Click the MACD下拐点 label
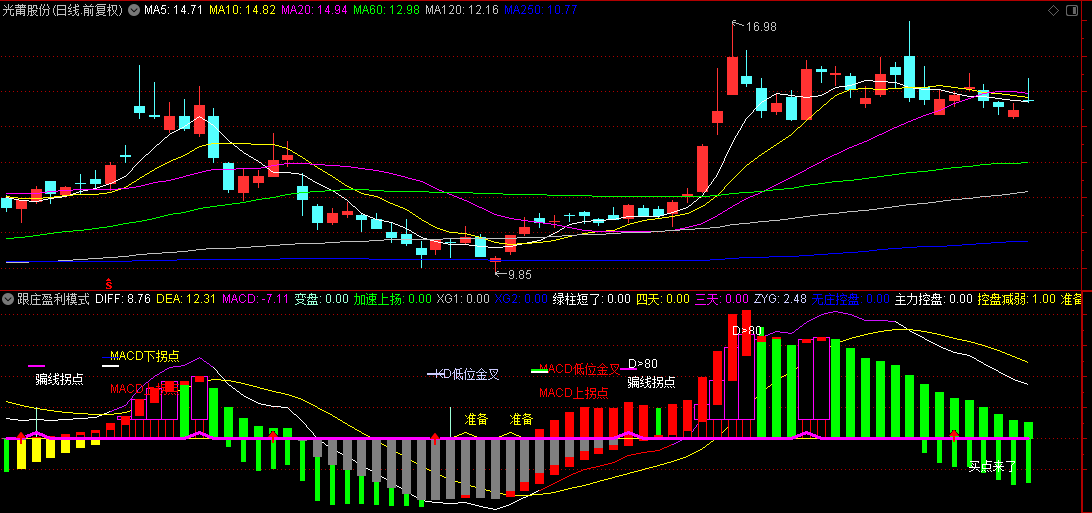The width and height of the screenshot is (1092, 513). pos(144,356)
